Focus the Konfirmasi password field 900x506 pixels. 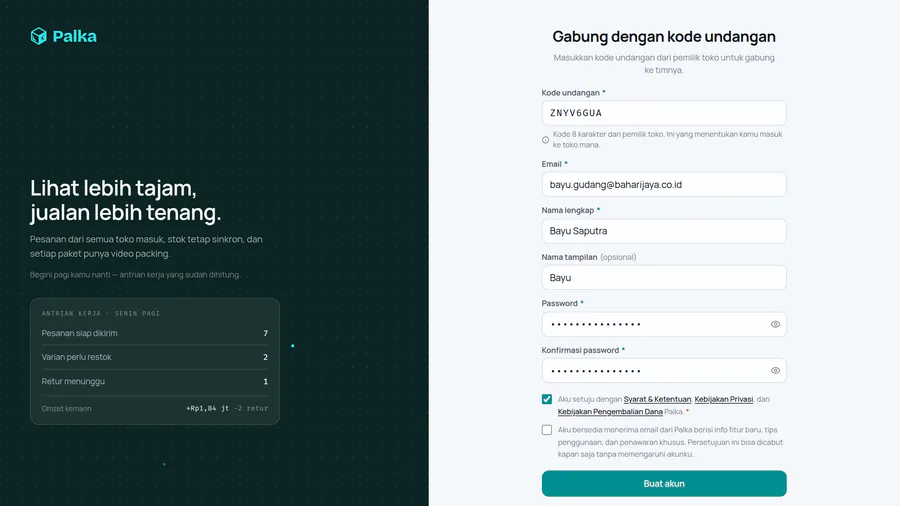tap(664, 371)
